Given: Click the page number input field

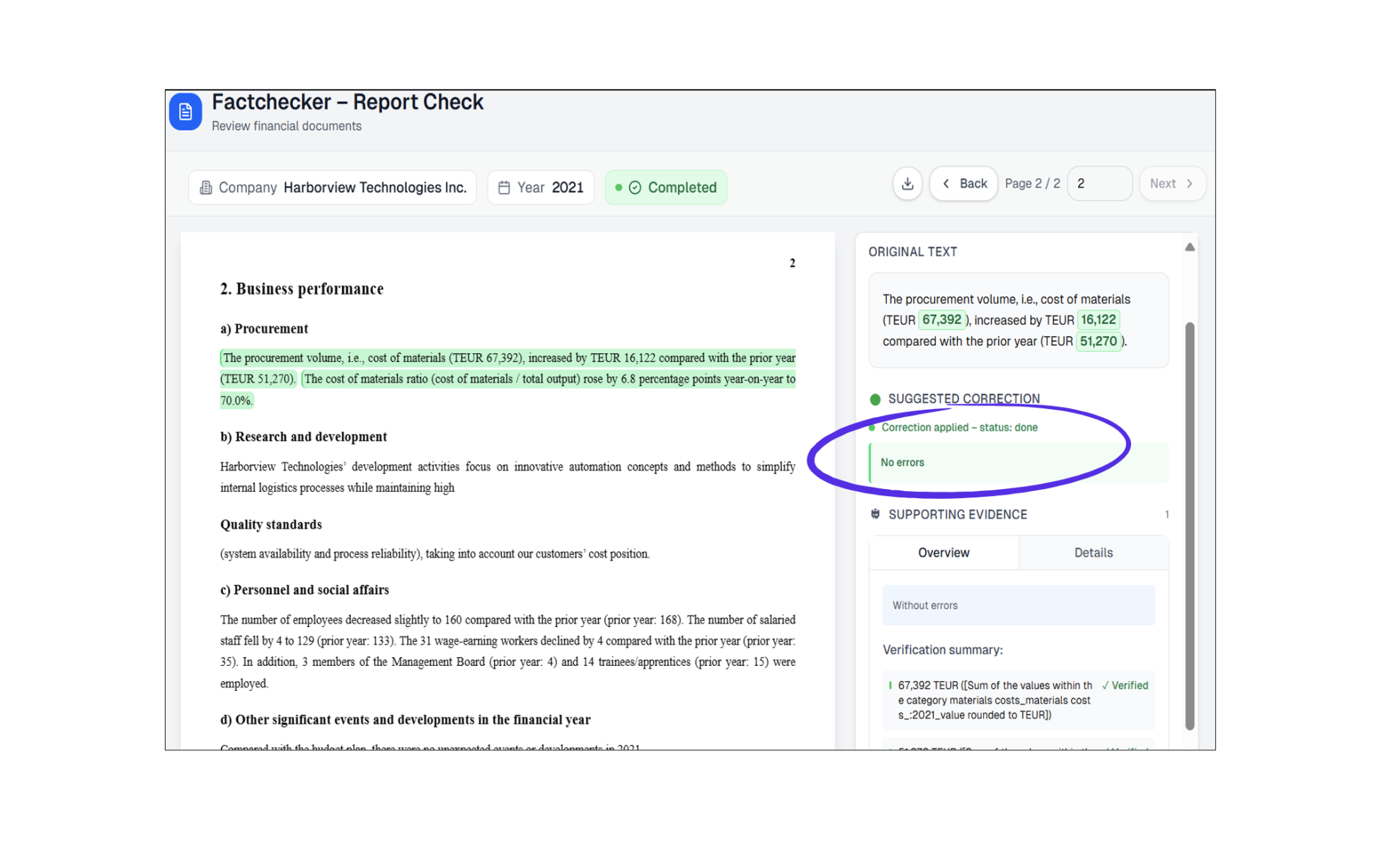Looking at the screenshot, I should coord(1099,184).
